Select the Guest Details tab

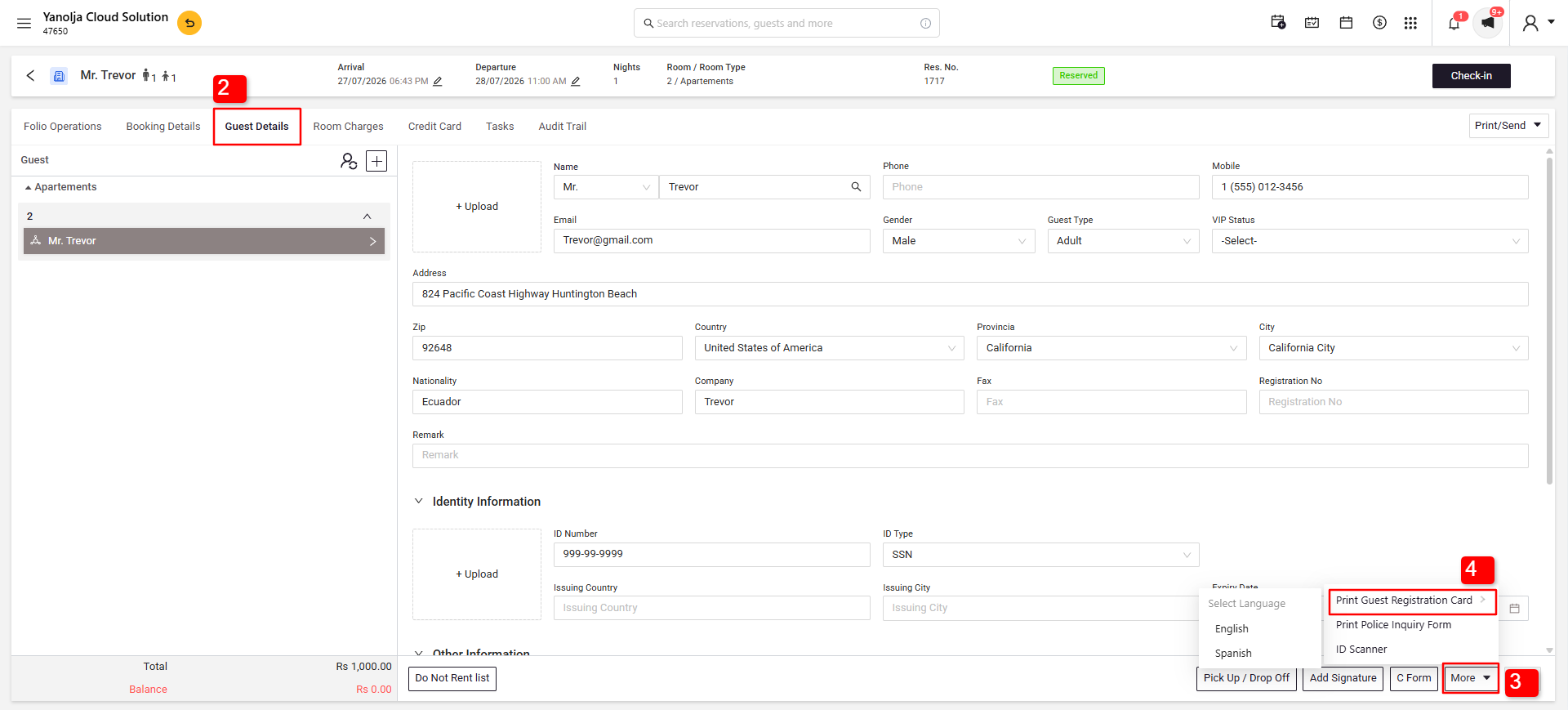256,127
